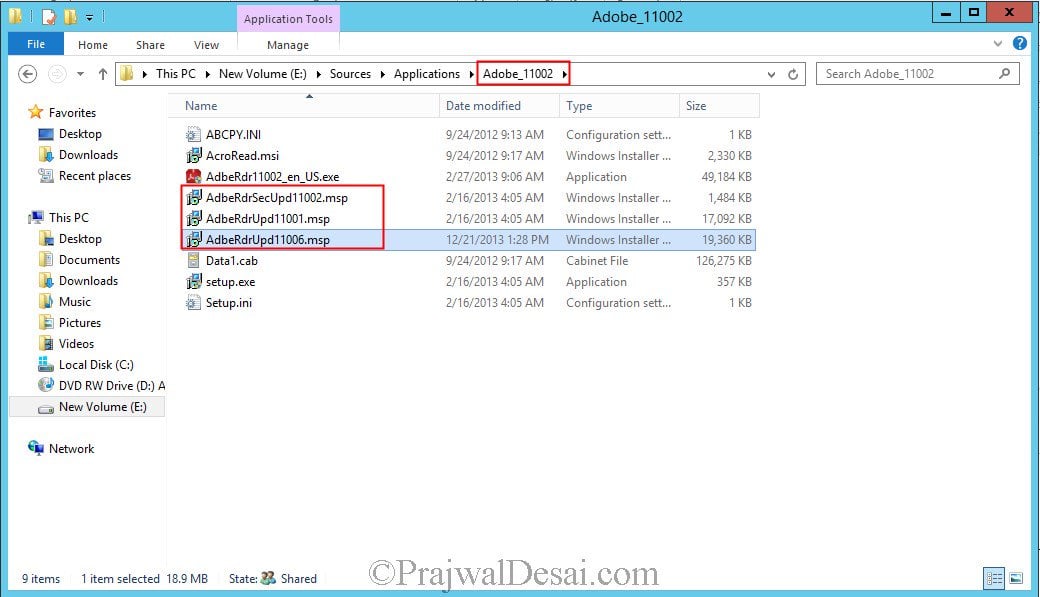Click Sources in the address breadcrumb
This screenshot has width=1040, height=597.
pos(350,74)
